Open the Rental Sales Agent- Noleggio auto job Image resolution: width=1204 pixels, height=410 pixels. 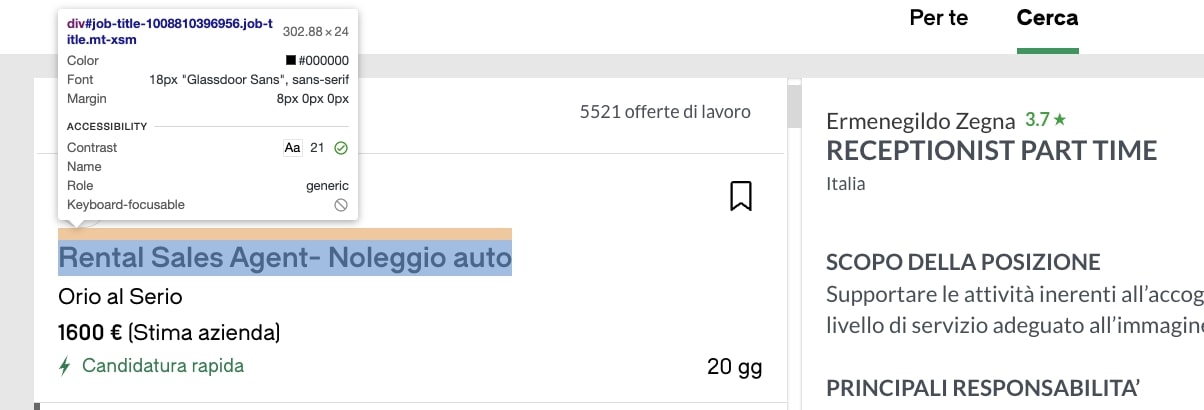pos(285,259)
